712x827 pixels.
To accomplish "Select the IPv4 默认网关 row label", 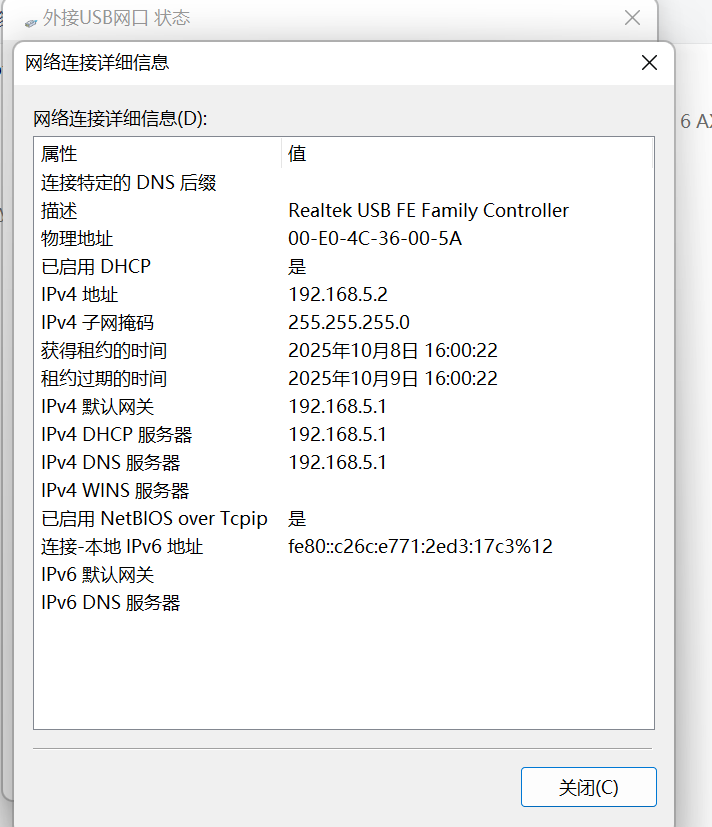I will pyautogui.click(x=98, y=406).
